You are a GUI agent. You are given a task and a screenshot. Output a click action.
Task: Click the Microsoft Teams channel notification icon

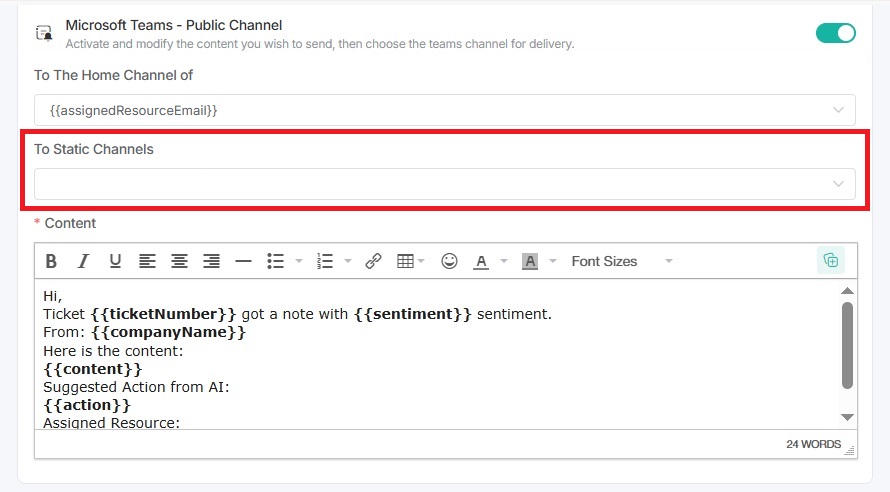pyautogui.click(x=44, y=33)
